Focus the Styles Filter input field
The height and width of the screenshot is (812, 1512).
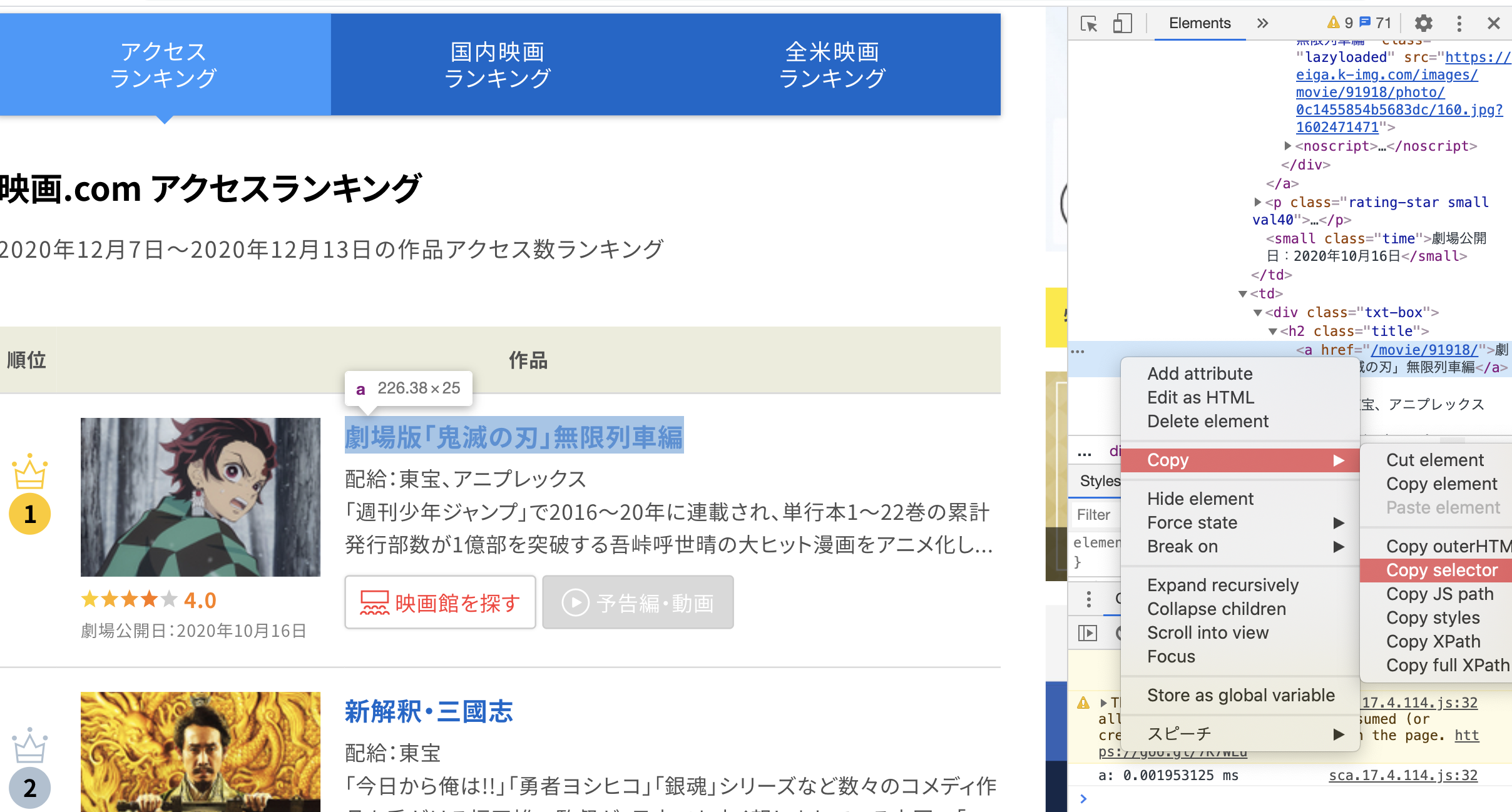[x=1095, y=514]
